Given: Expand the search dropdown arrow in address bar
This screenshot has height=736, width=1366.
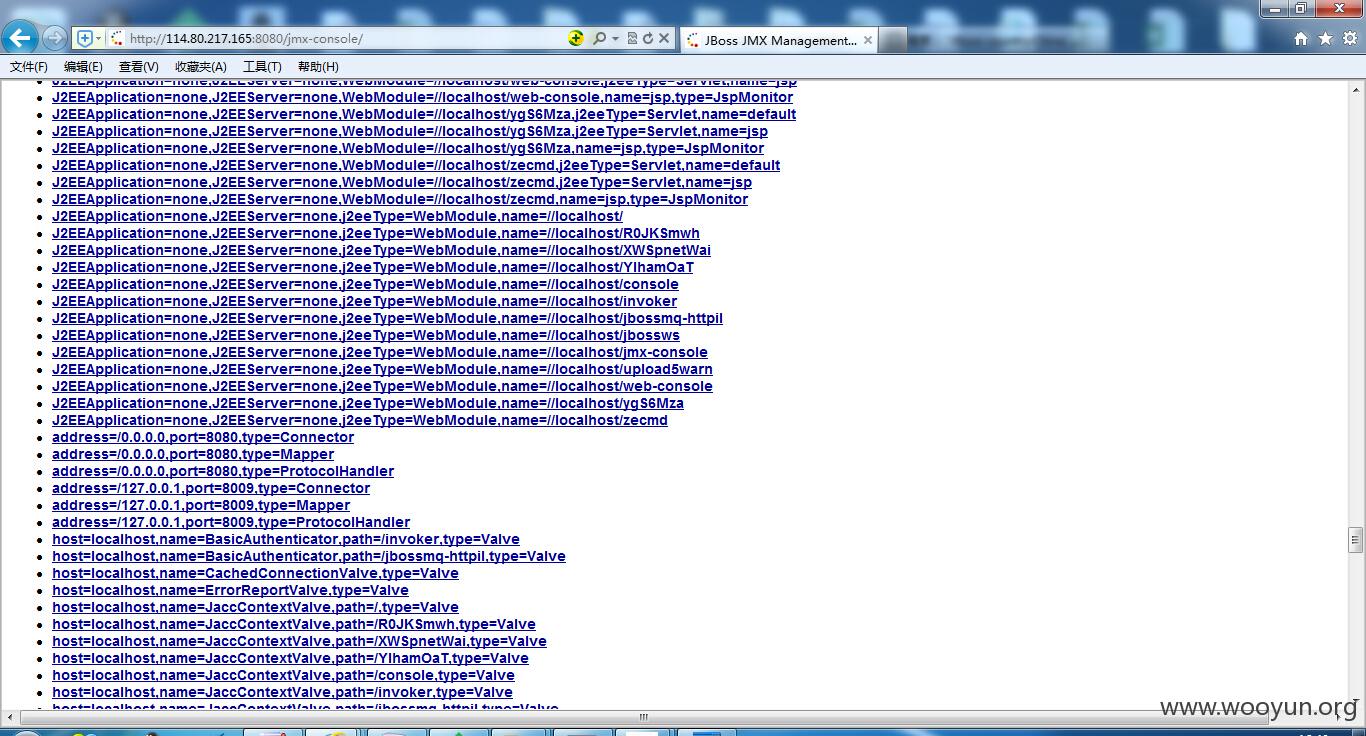Looking at the screenshot, I should tap(615, 38).
